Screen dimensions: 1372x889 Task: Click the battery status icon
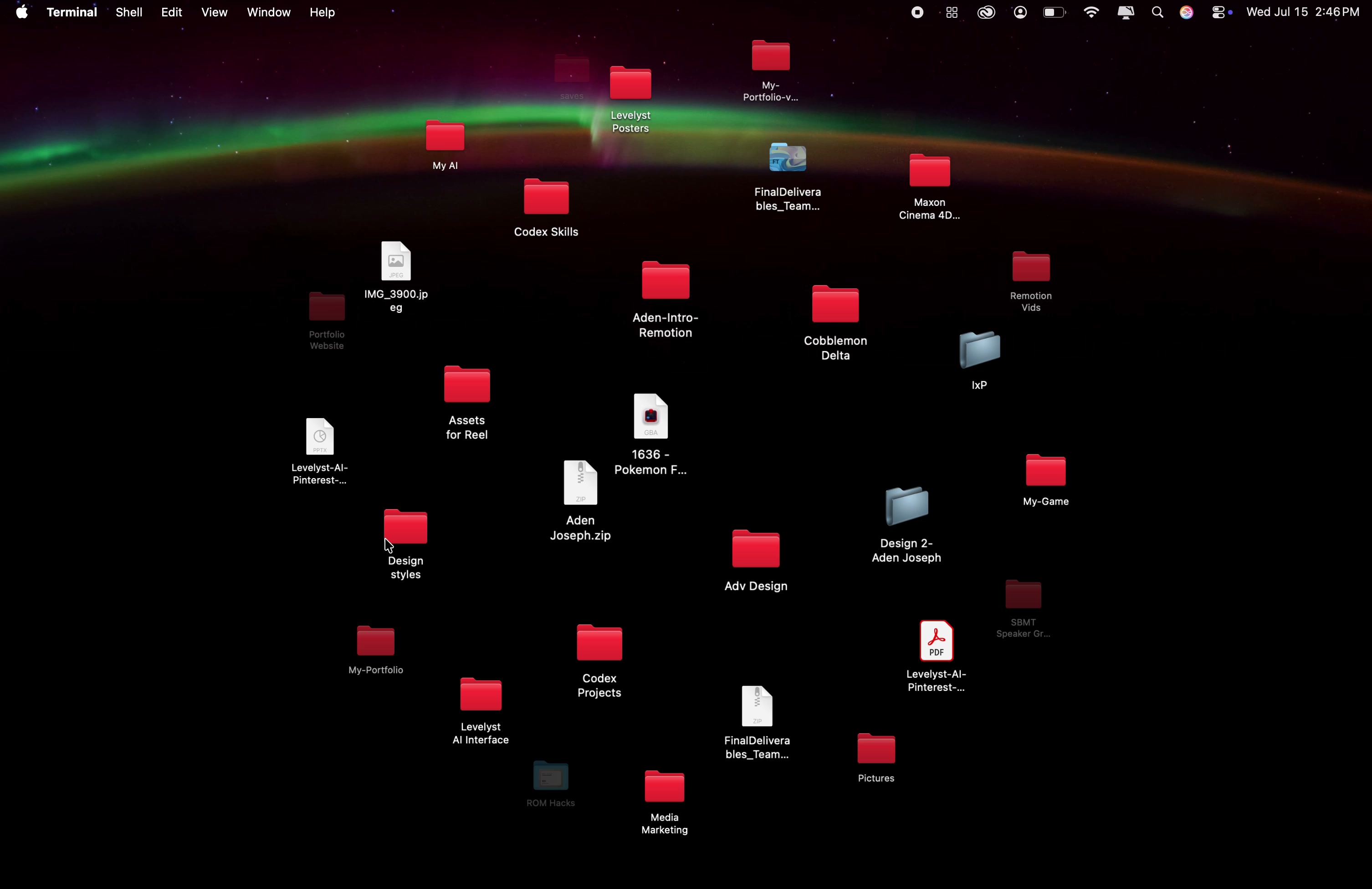pos(1055,12)
